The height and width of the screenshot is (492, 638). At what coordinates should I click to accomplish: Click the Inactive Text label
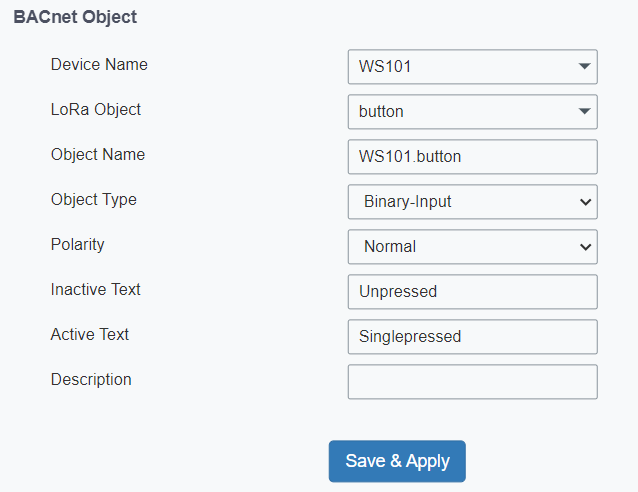point(96,290)
